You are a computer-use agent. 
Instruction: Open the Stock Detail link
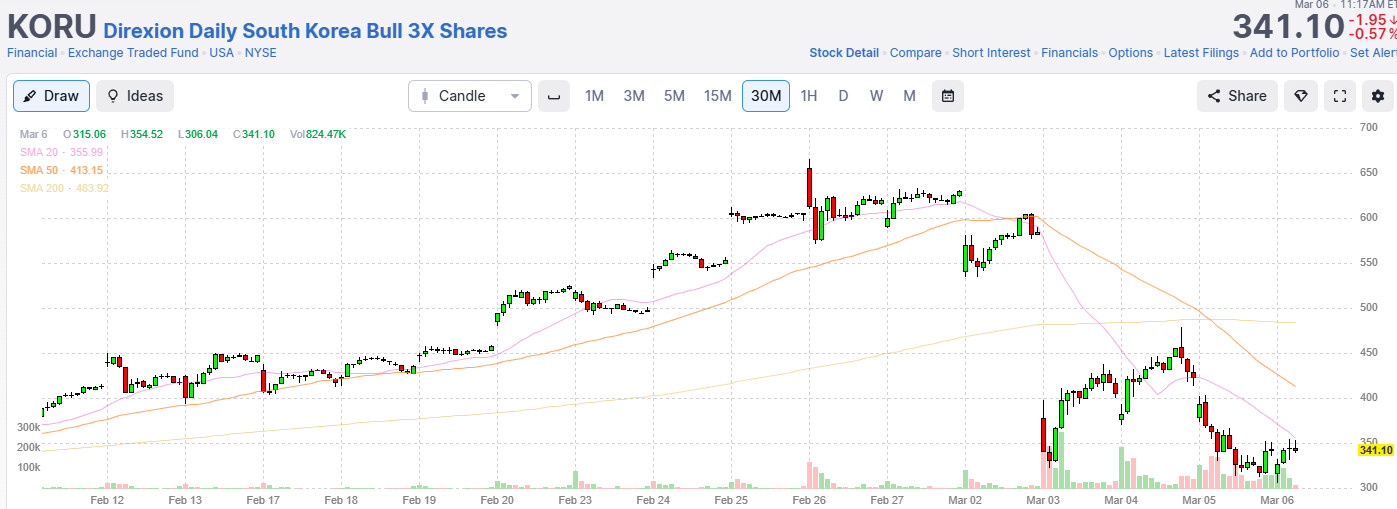pos(844,53)
